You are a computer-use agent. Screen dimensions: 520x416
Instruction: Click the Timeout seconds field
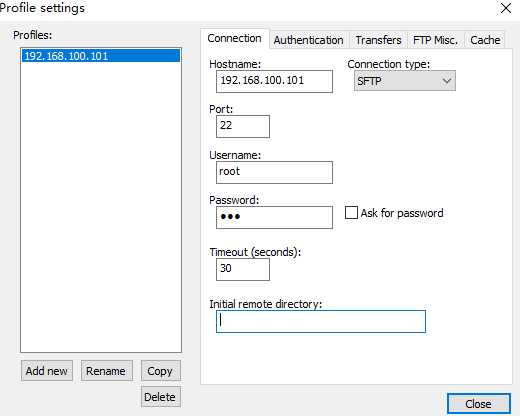click(x=243, y=269)
